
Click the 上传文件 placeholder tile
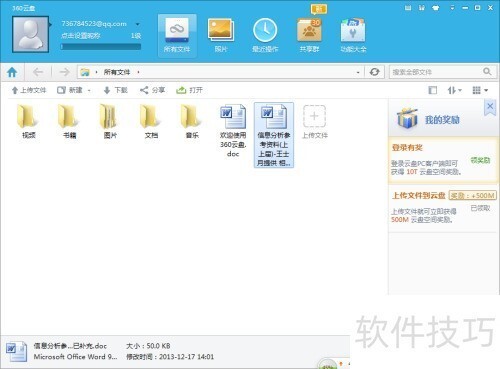315,122
